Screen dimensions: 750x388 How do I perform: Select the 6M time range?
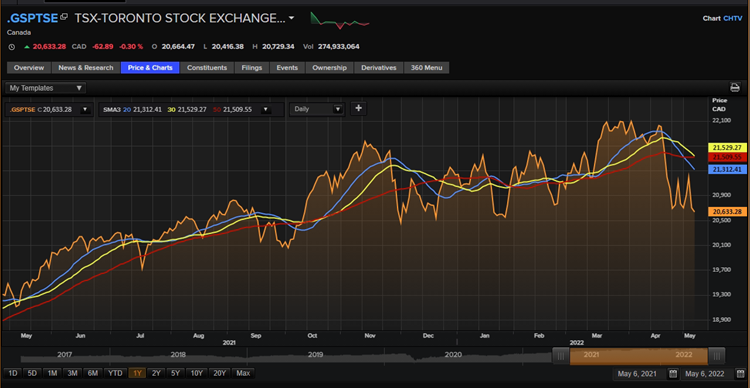[93, 373]
